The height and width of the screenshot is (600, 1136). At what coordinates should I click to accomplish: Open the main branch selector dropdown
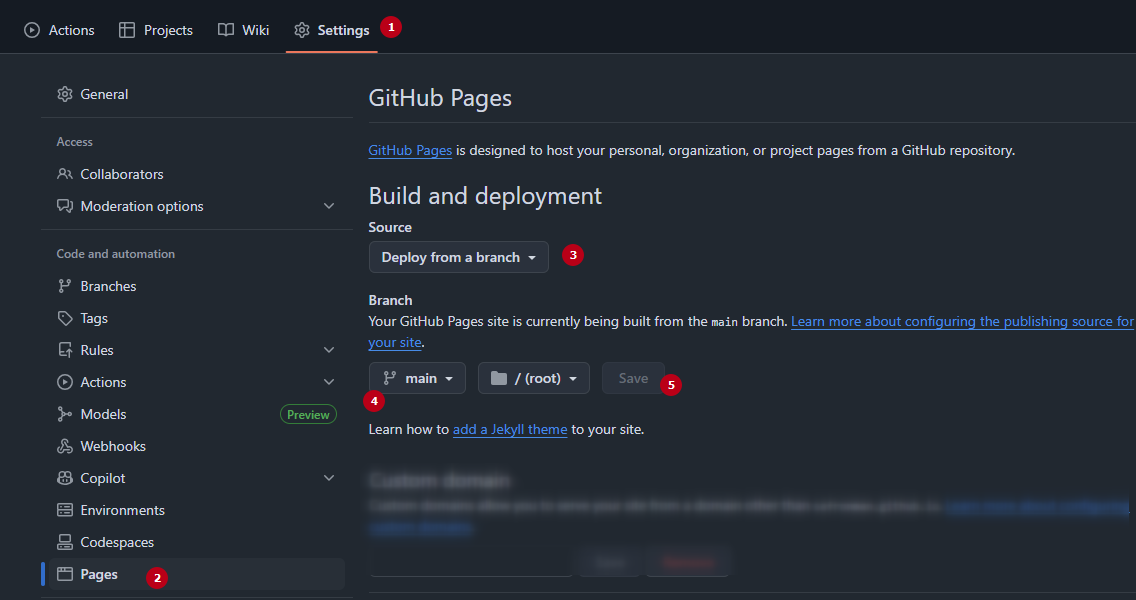click(x=417, y=378)
